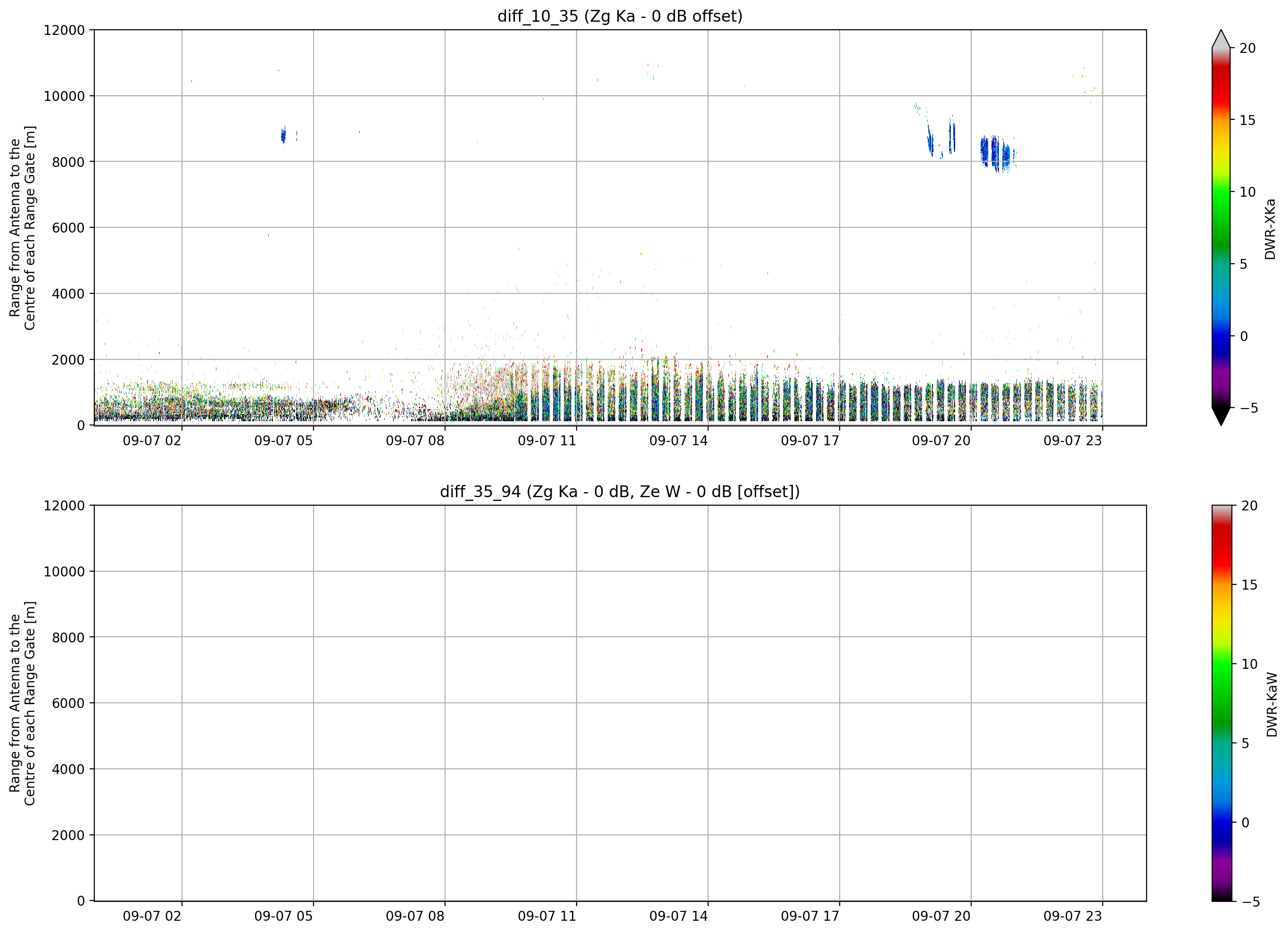Click "09-07 02" on the upper plot's time axis
Image resolution: width=1288 pixels, height=933 pixels.
coord(152,441)
